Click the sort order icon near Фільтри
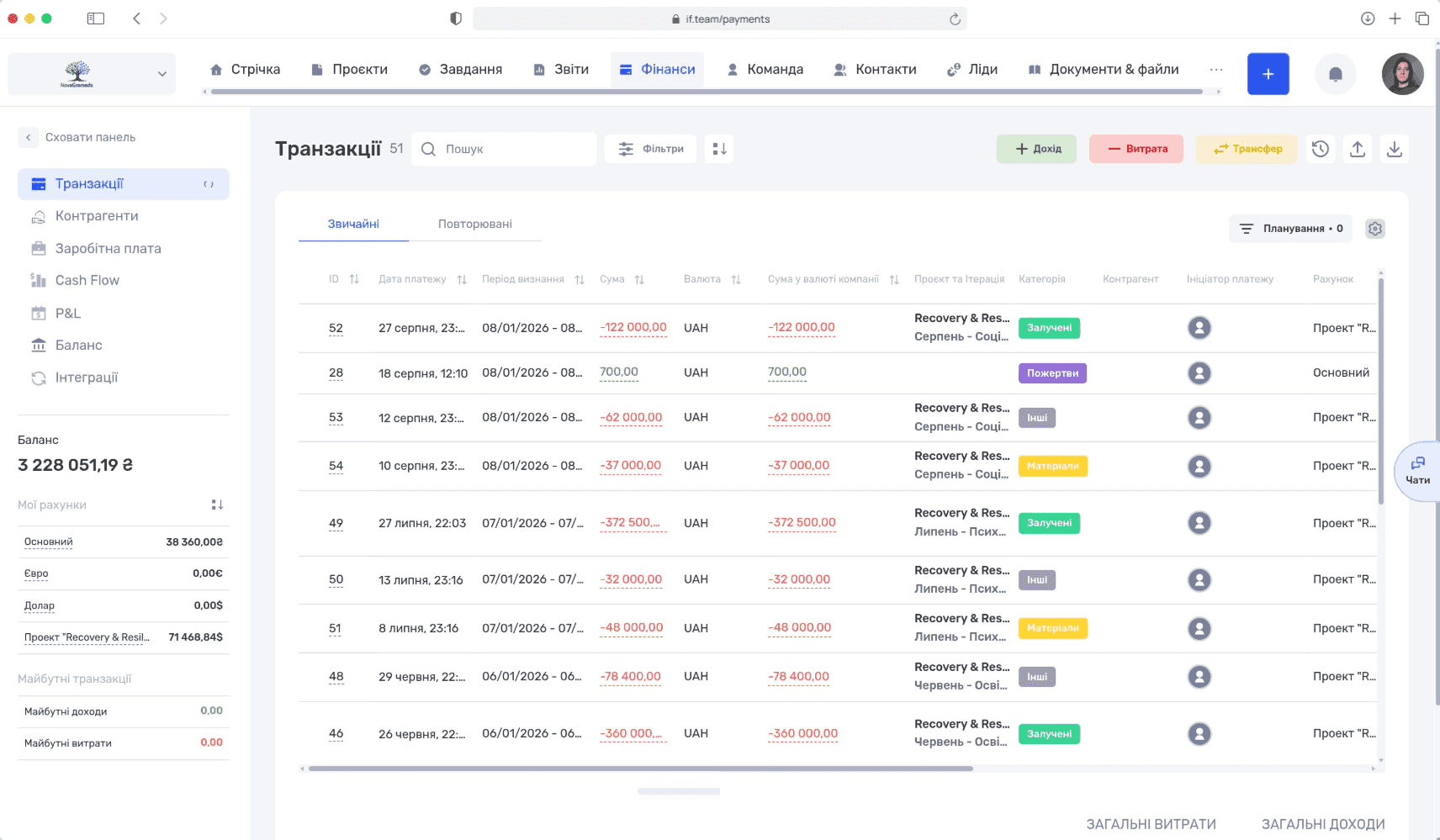This screenshot has width=1440, height=840. tap(719, 149)
